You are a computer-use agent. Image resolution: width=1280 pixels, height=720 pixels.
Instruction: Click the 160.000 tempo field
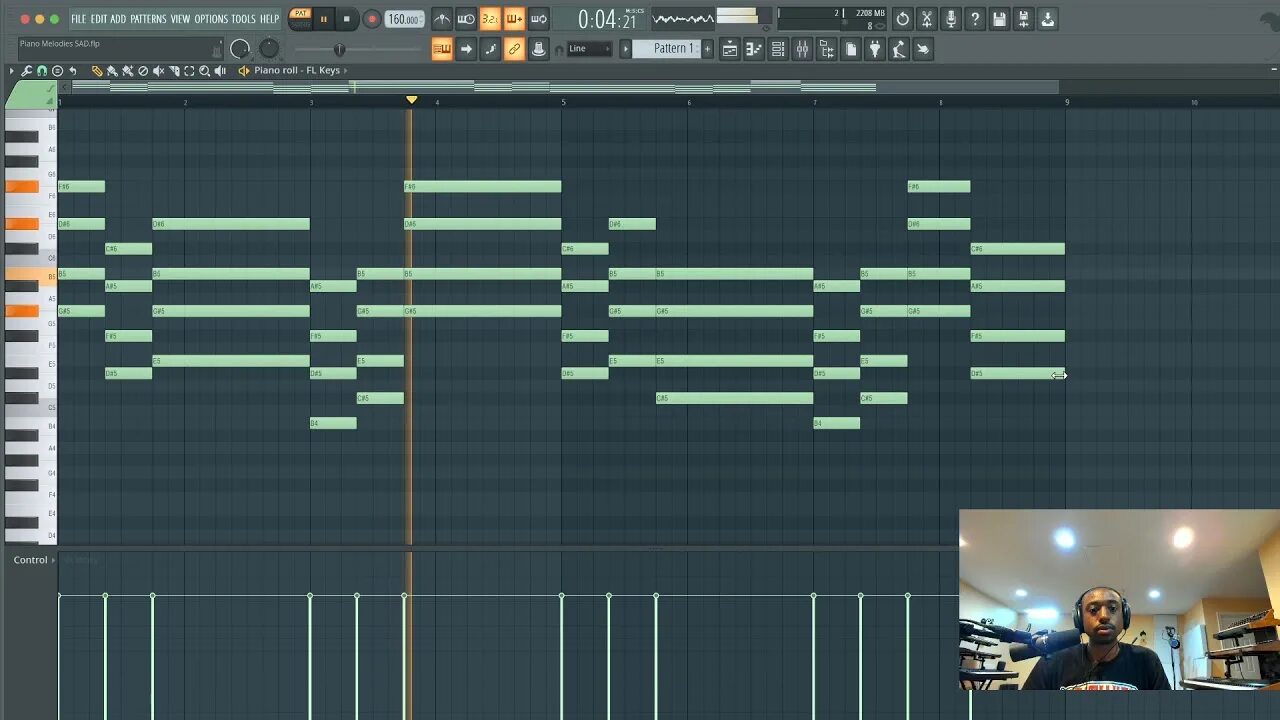(403, 19)
